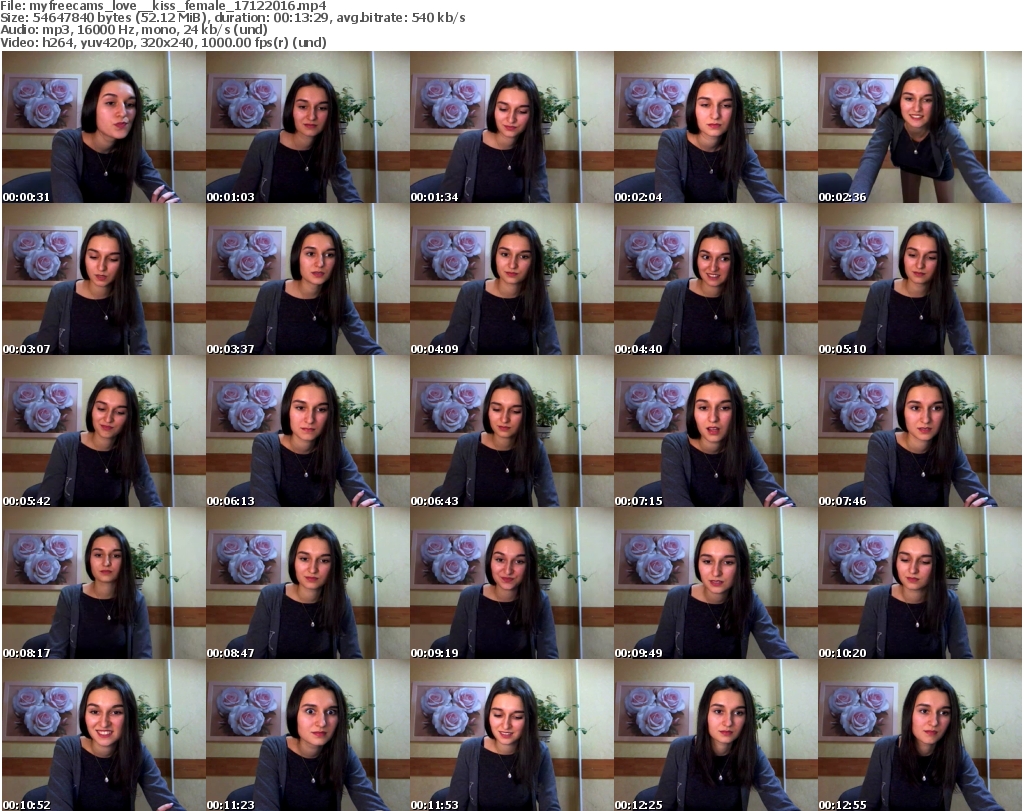
Task: Click the file name text in header
Action: 170,6
